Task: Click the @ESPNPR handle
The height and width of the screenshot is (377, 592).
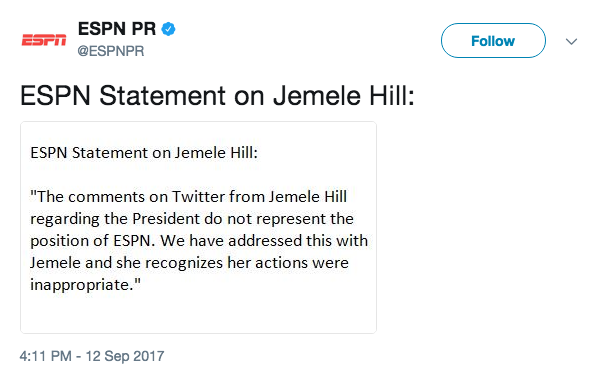Action: (x=111, y=51)
